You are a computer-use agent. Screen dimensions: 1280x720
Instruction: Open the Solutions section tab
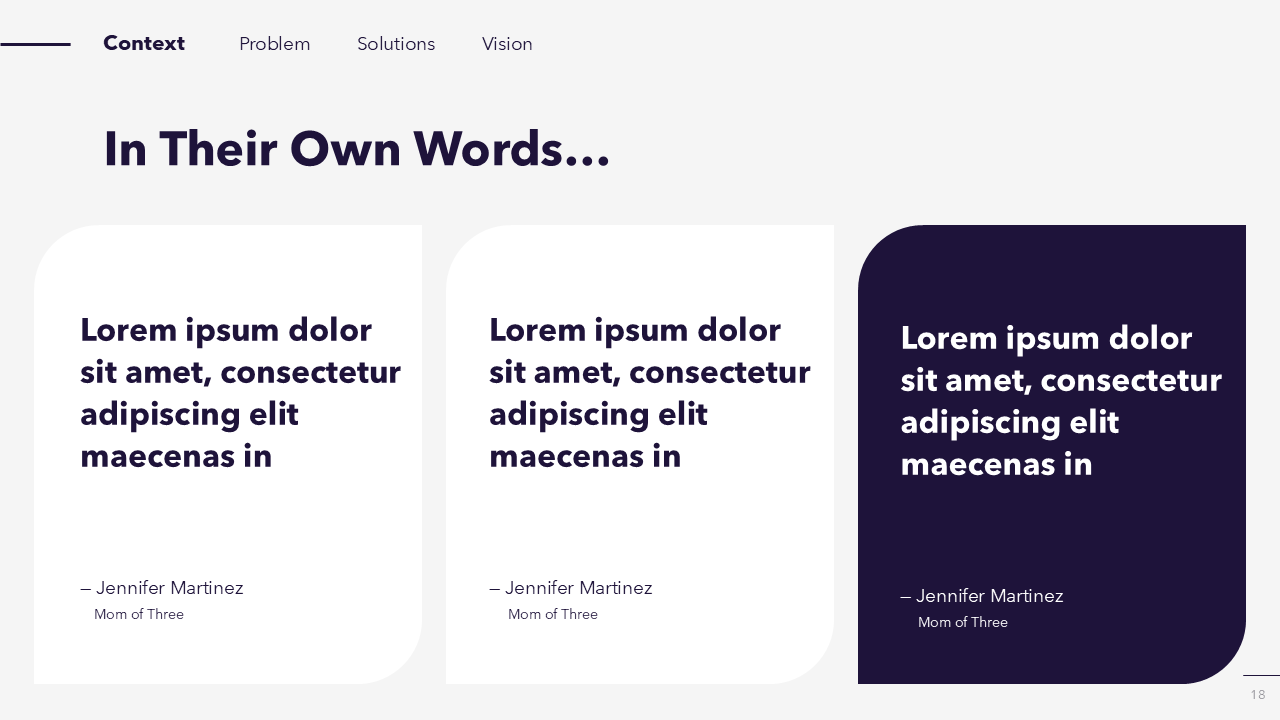[x=396, y=44]
